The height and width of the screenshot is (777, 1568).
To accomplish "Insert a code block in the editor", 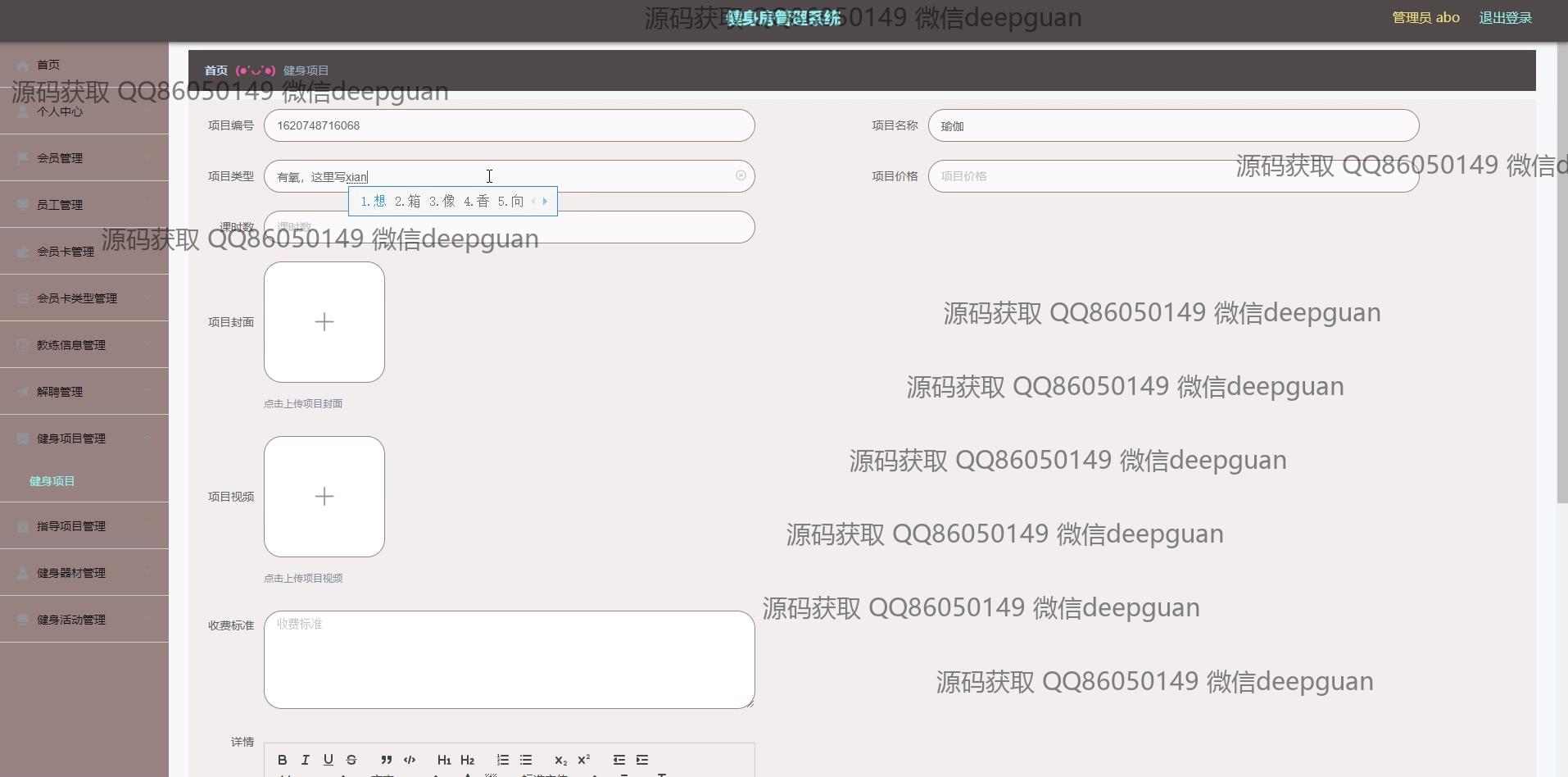I will point(410,760).
